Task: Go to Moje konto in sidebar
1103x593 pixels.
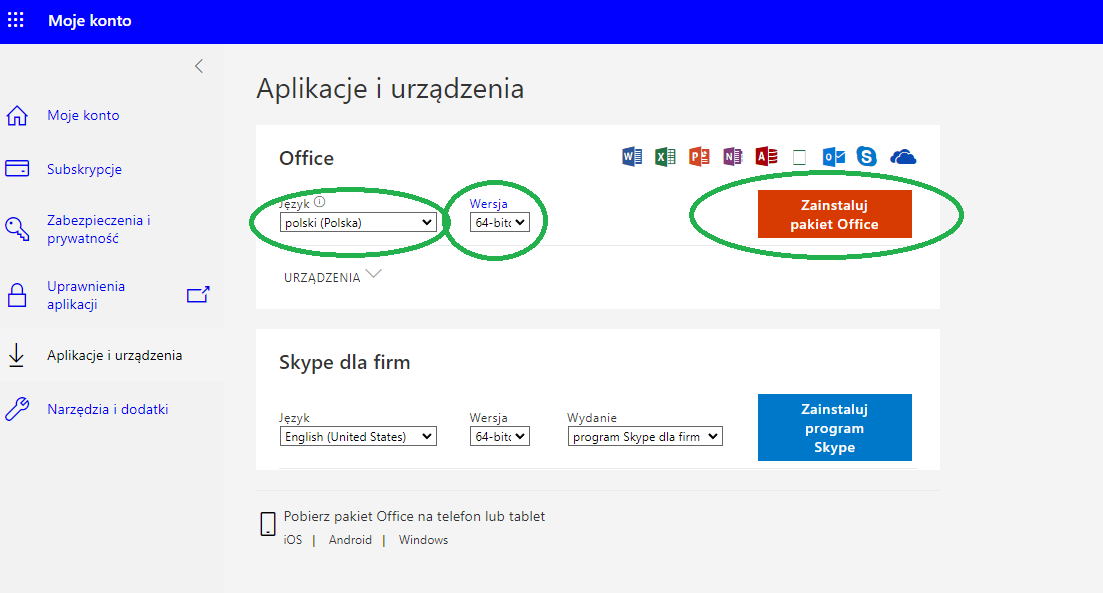Action: (x=83, y=115)
